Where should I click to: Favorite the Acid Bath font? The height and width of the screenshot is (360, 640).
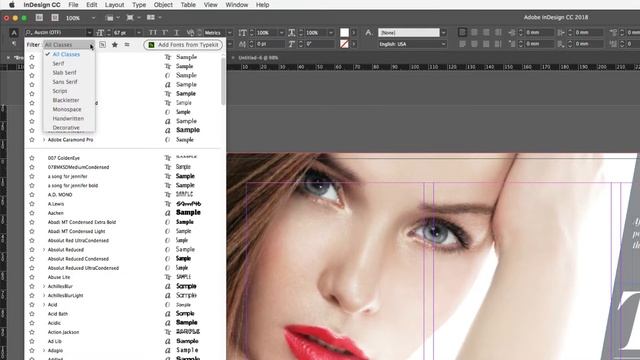click(32, 314)
